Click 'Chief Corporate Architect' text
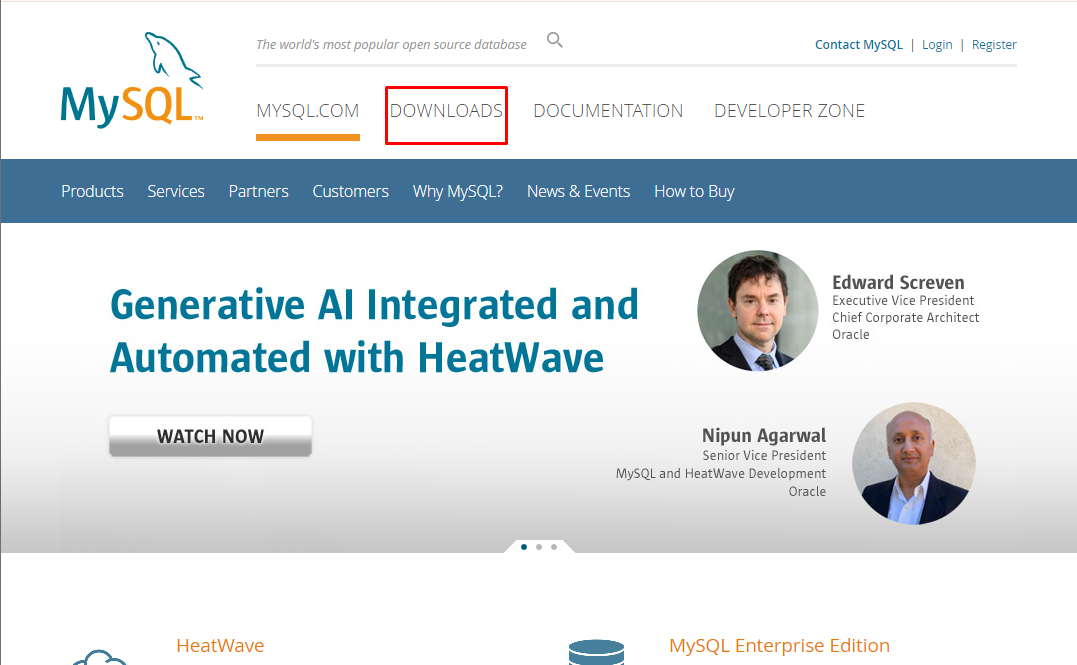Screen dimensions: 1077x665 point(905,317)
